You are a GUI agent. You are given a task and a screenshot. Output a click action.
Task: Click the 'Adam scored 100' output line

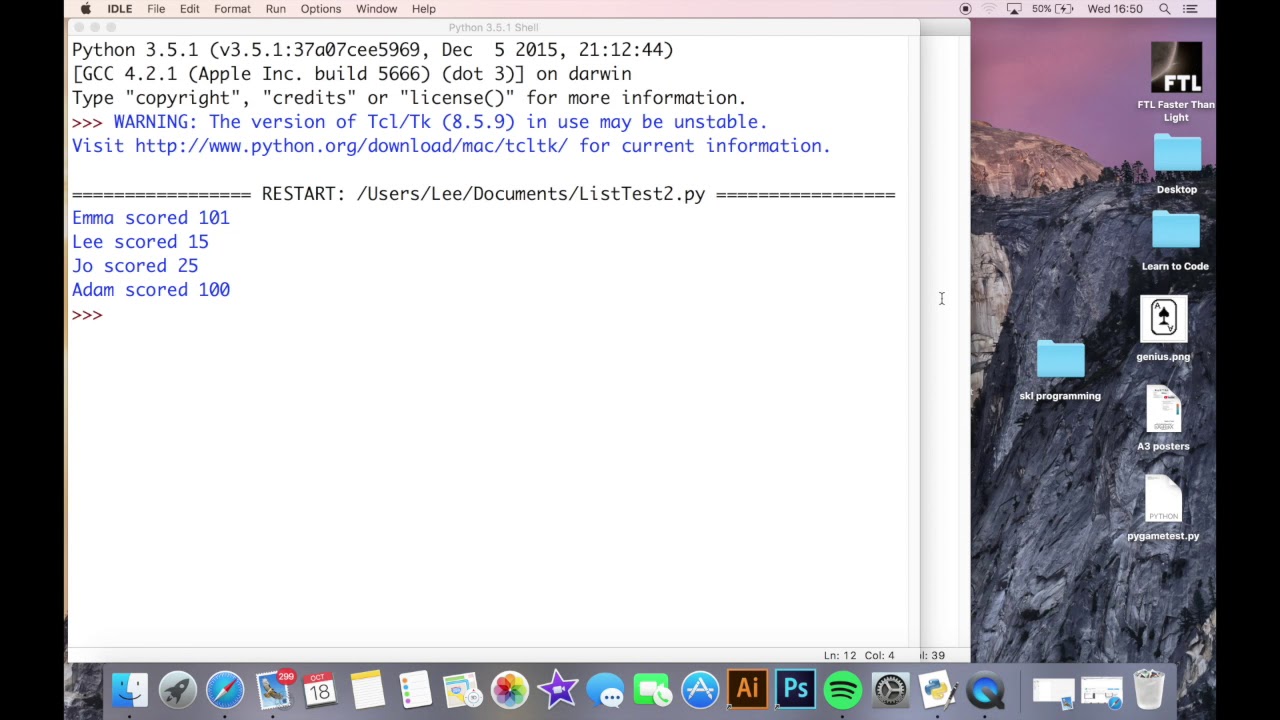[x=151, y=290]
